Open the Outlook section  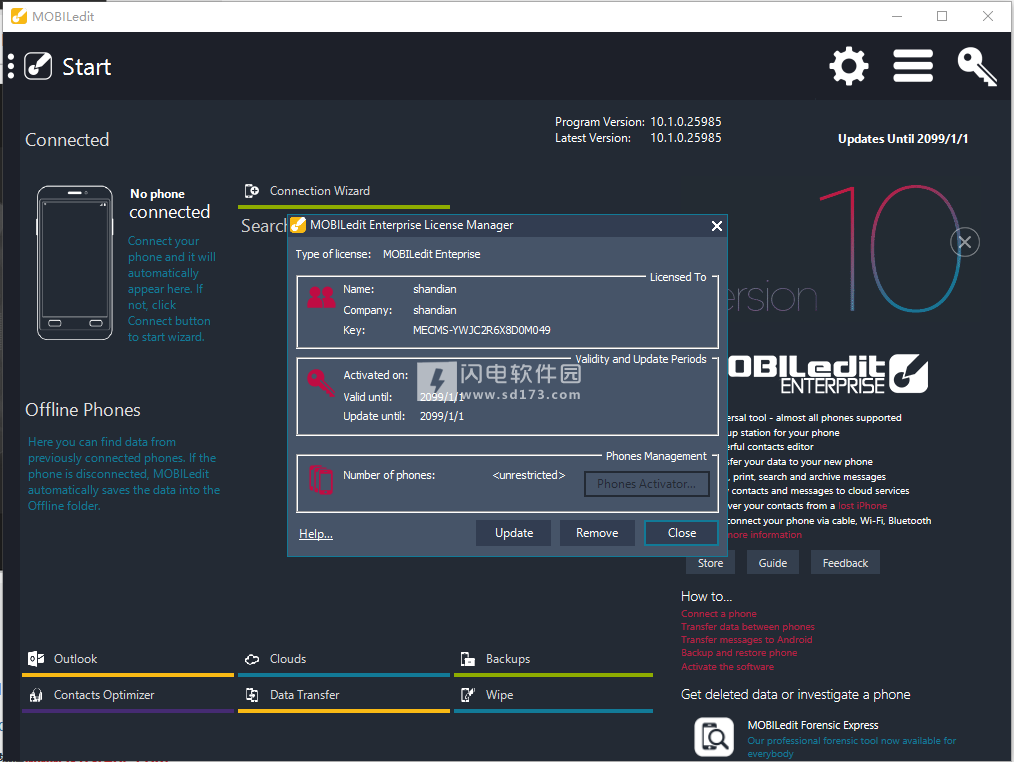(127, 660)
